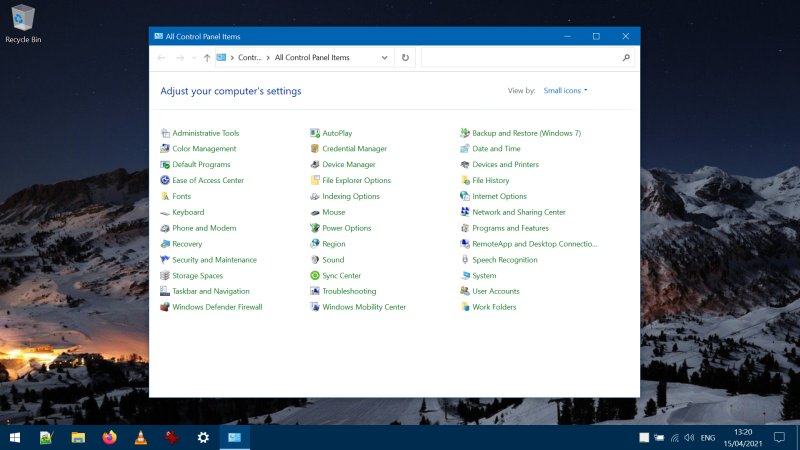Open the View by Small icons dropdown

565,91
